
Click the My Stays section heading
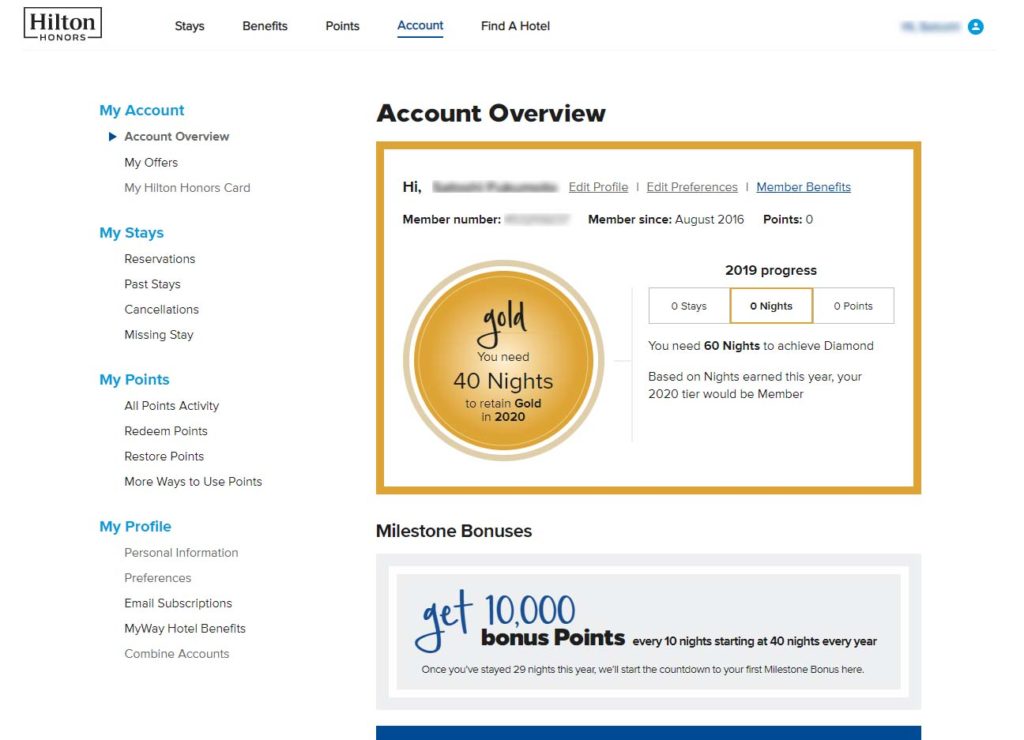131,233
